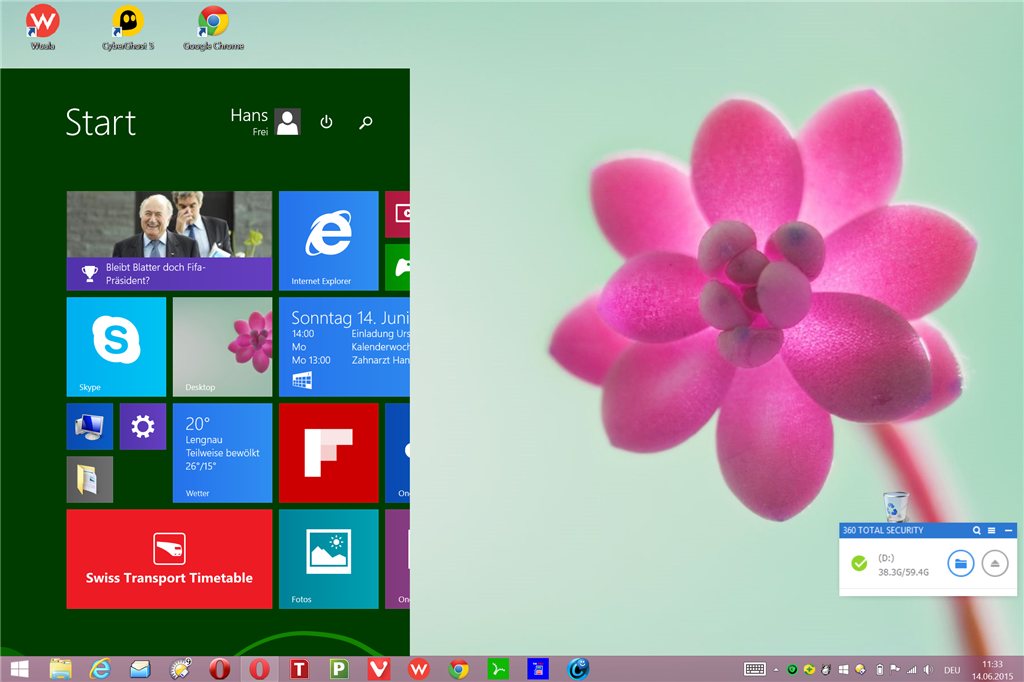1024x682 pixels.
Task: Eject drive D: in 360 widget
Action: (x=995, y=563)
